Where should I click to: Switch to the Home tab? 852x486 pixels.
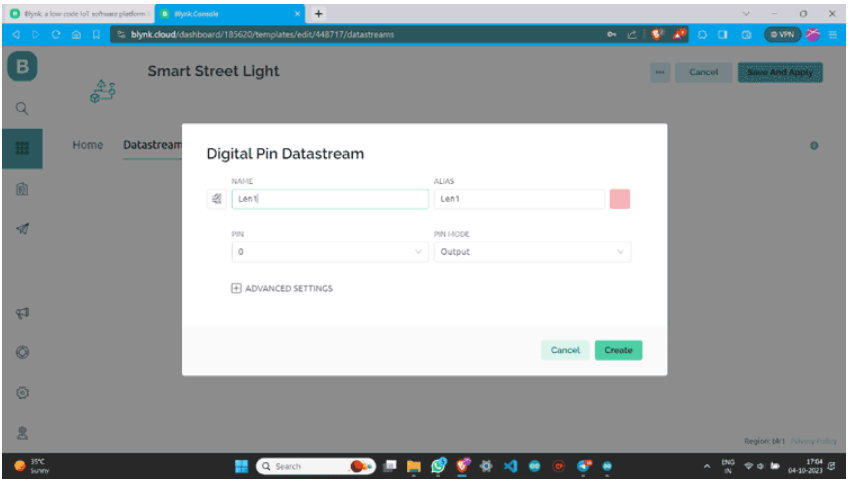click(88, 145)
